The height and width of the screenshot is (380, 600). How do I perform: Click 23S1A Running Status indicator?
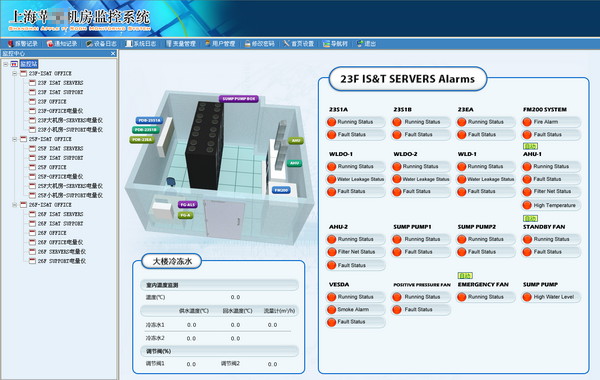click(331, 122)
